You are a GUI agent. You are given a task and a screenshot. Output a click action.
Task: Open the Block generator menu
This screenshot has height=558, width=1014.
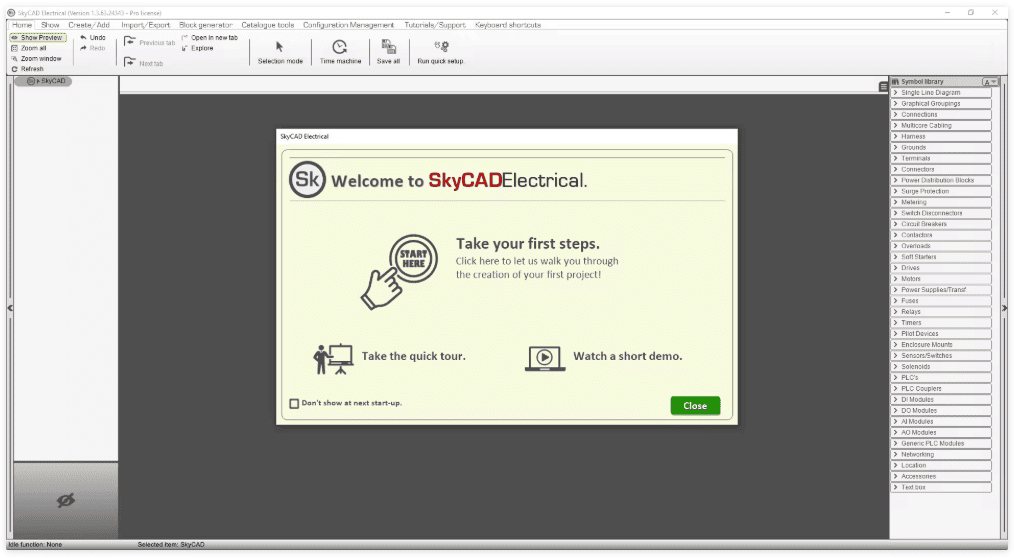(206, 25)
